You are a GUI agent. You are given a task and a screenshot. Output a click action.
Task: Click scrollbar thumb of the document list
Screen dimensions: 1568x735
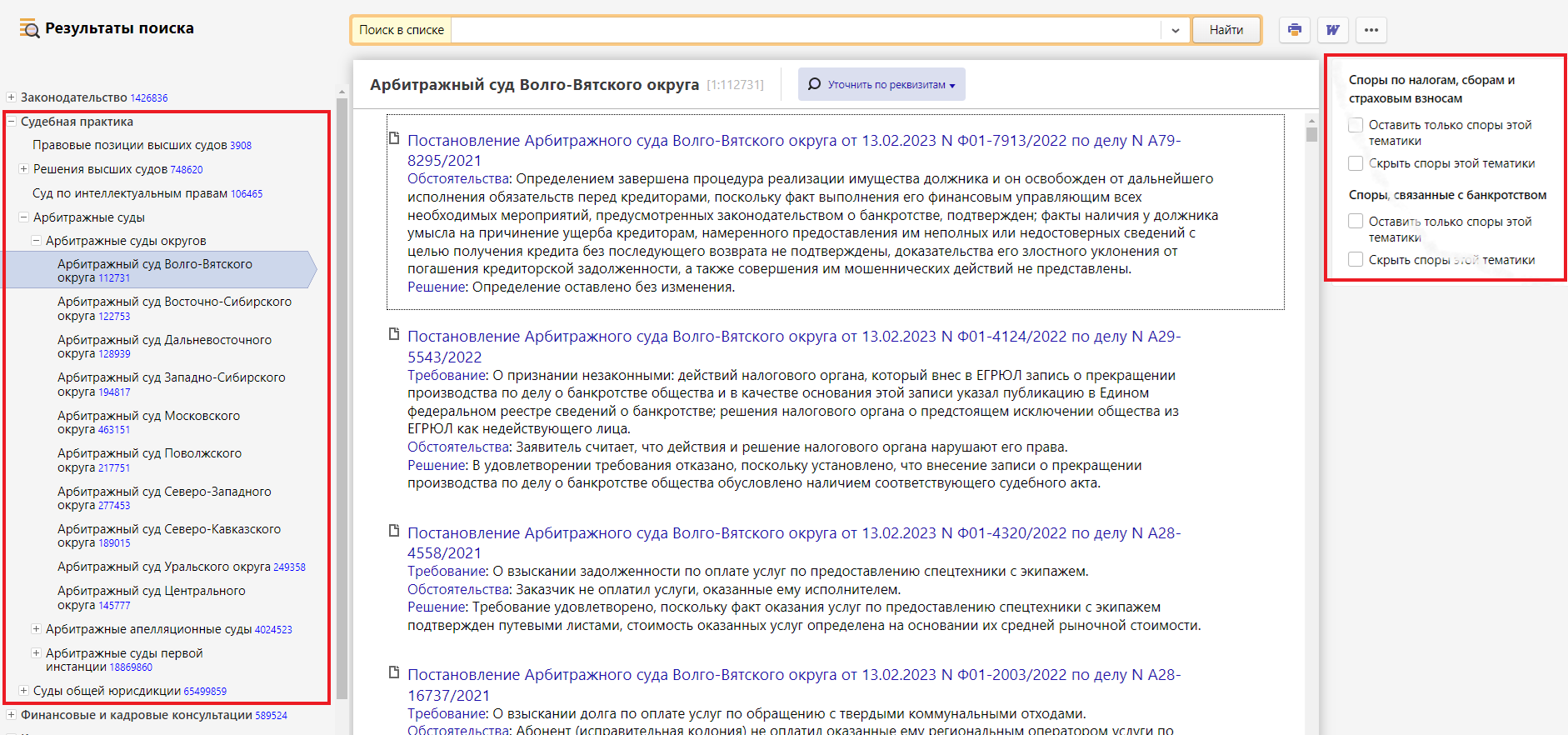coord(1311,134)
